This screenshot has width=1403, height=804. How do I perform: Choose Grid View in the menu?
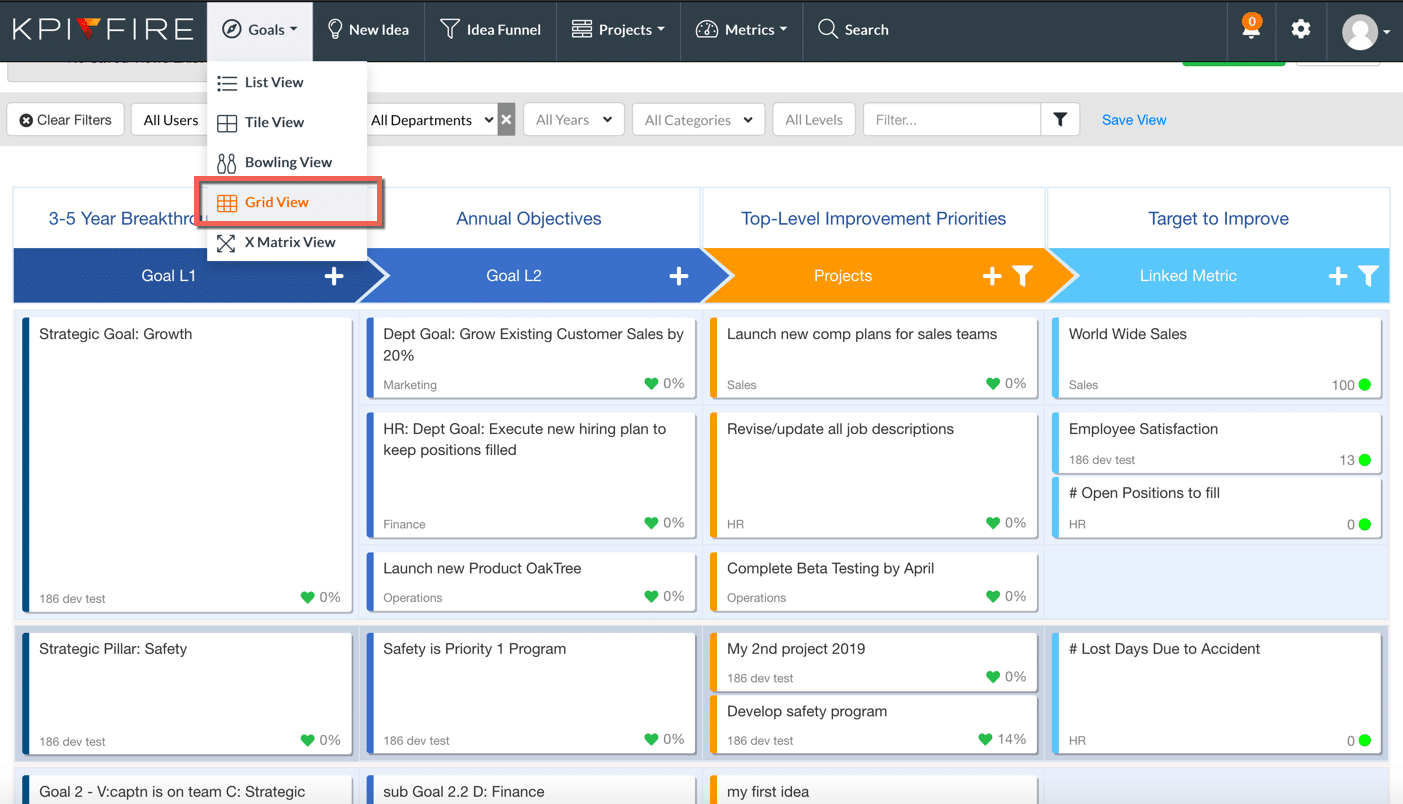tap(287, 202)
